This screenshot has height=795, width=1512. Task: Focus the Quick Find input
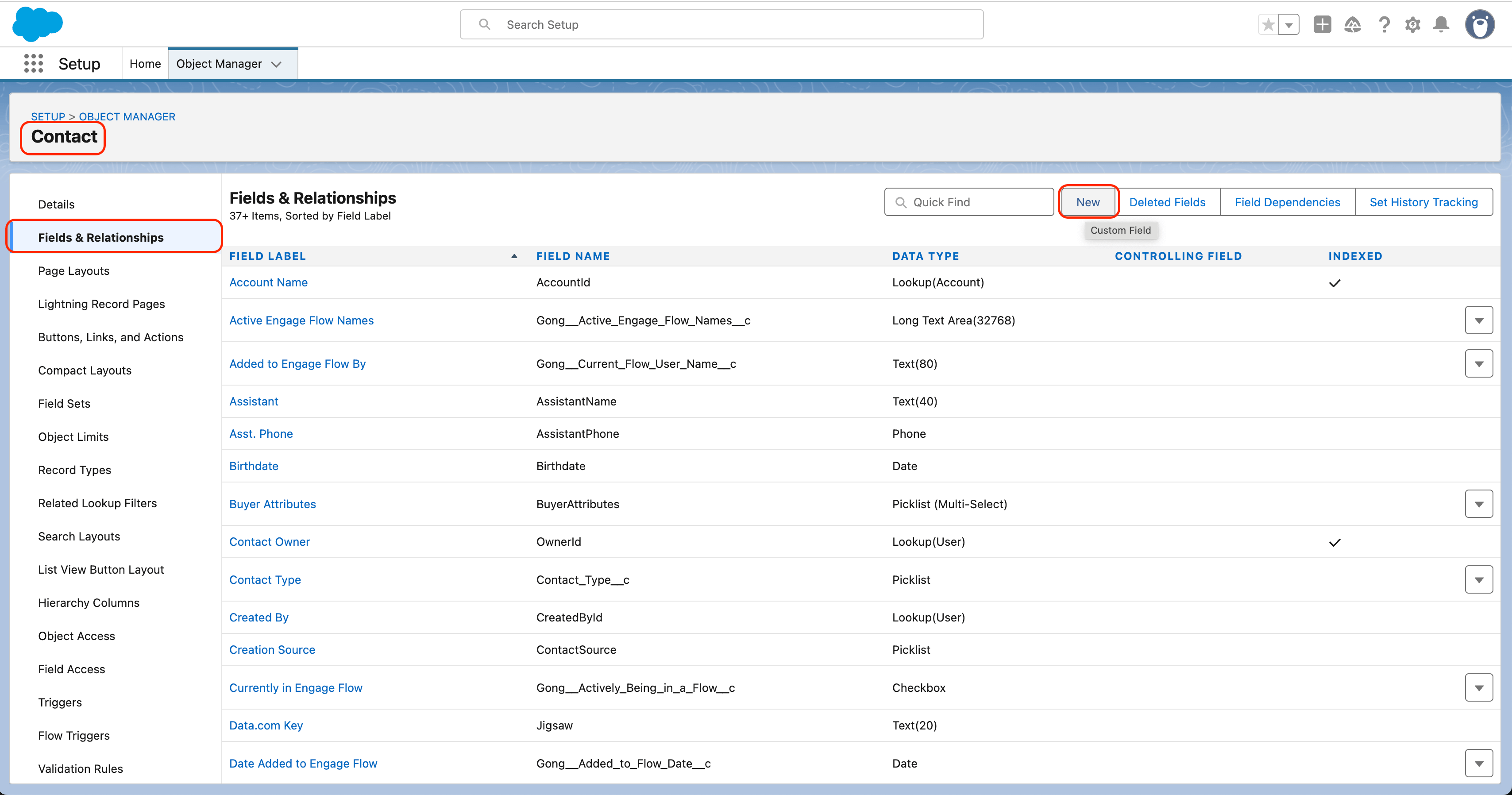tap(969, 202)
